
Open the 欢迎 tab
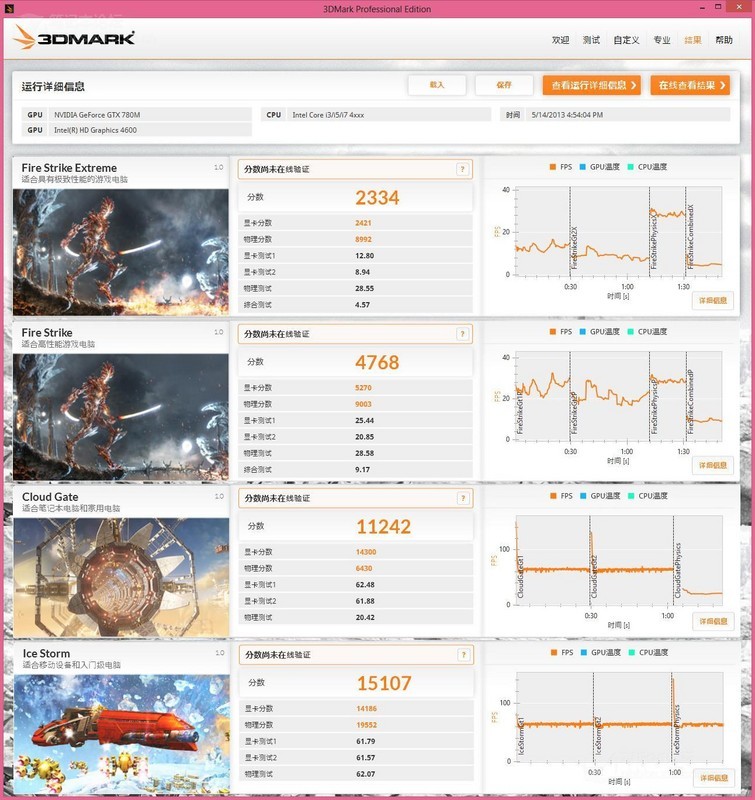(560, 40)
